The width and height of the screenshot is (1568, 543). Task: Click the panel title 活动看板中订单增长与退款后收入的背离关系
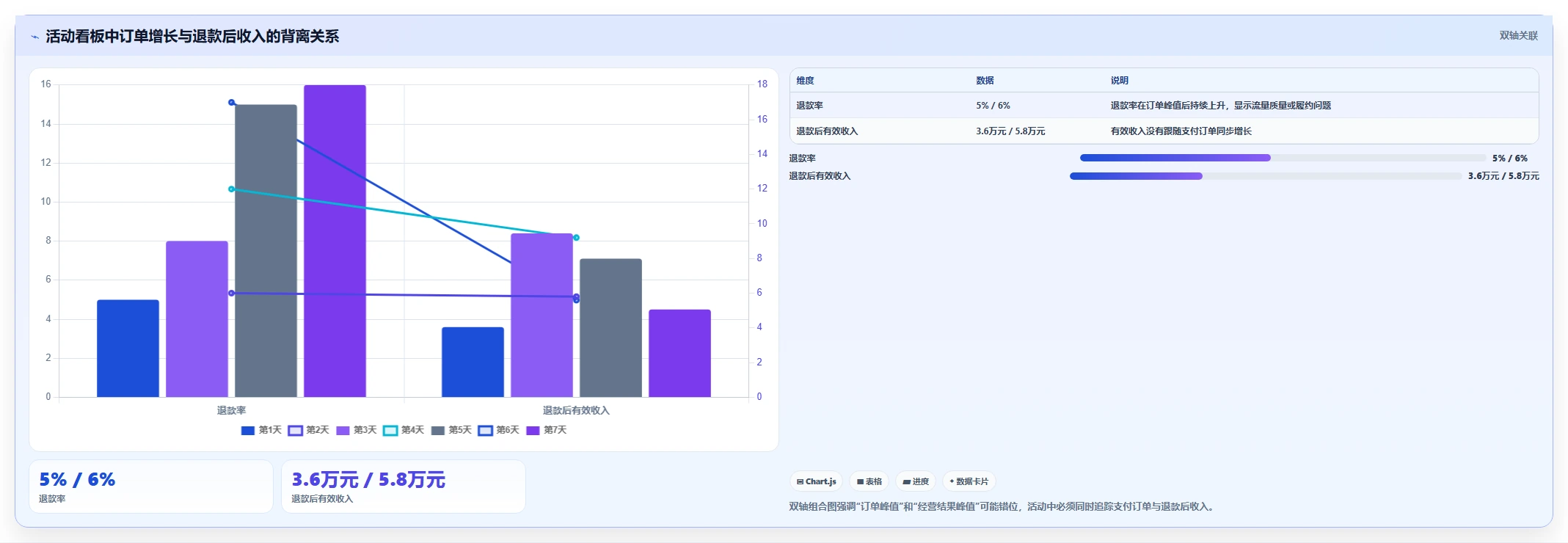coord(192,37)
